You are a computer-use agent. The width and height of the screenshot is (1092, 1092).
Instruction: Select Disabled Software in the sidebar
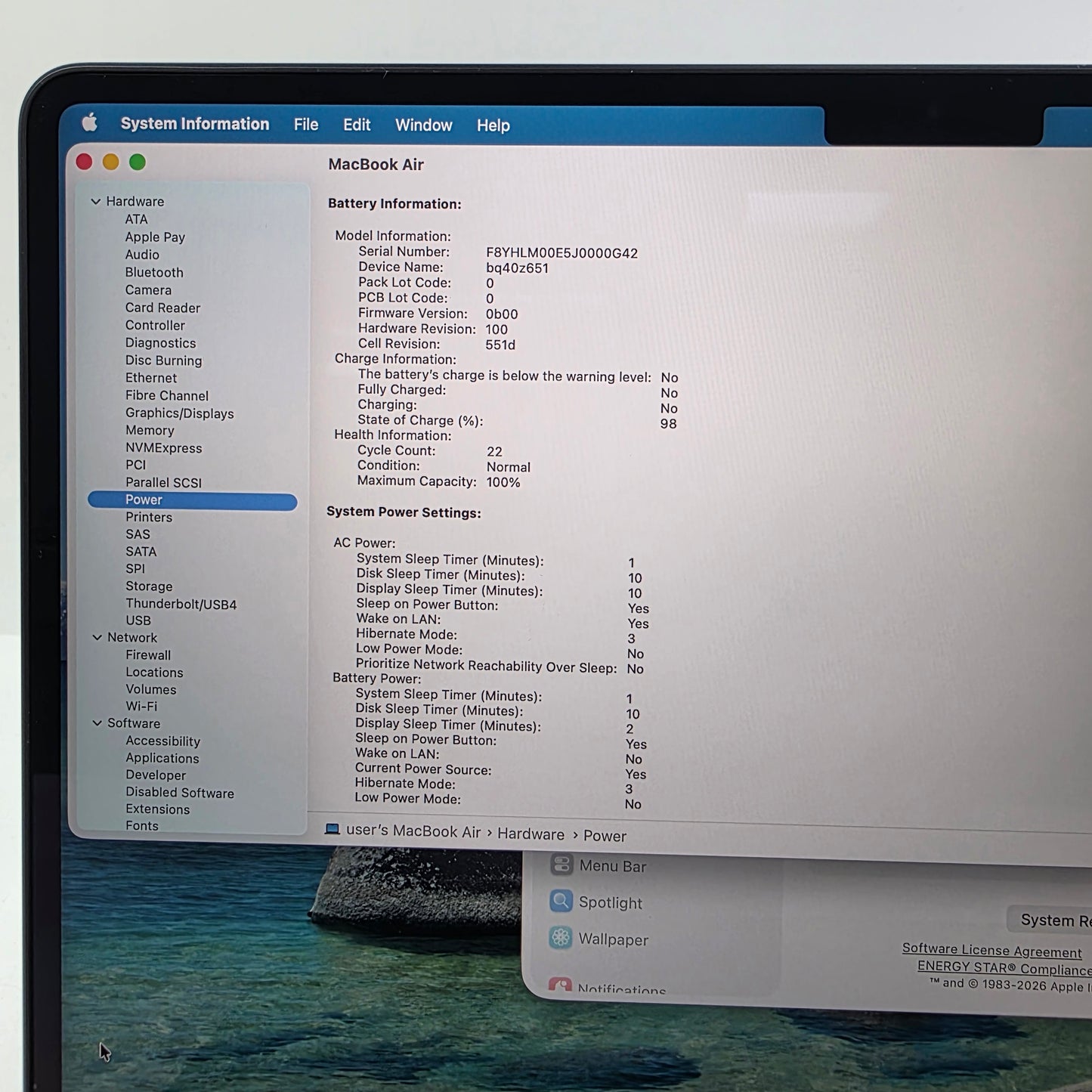pyautogui.click(x=180, y=792)
